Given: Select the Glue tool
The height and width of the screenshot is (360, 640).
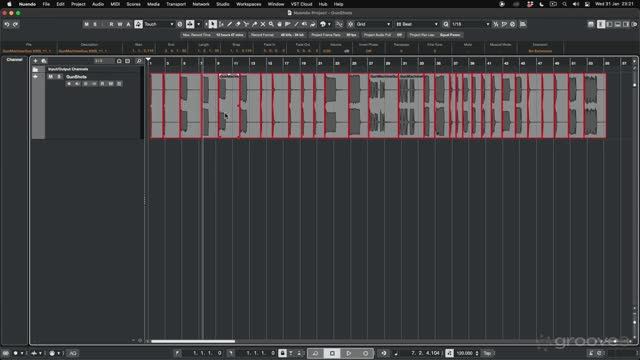Looking at the screenshot, I should point(255,24).
